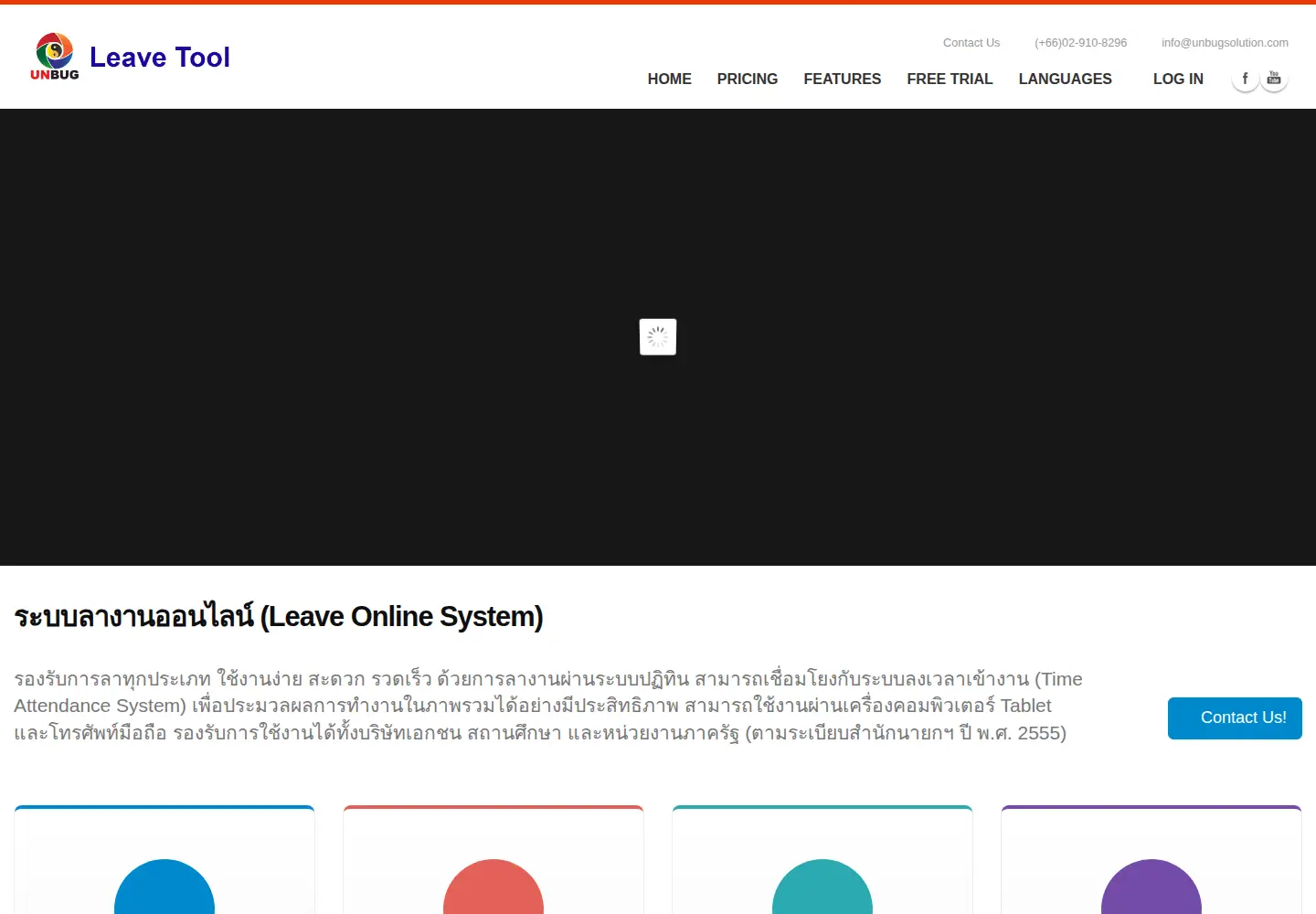Click the UNBUG Leave Tool logo
Screen dimensions: 1316x914
tap(130, 57)
